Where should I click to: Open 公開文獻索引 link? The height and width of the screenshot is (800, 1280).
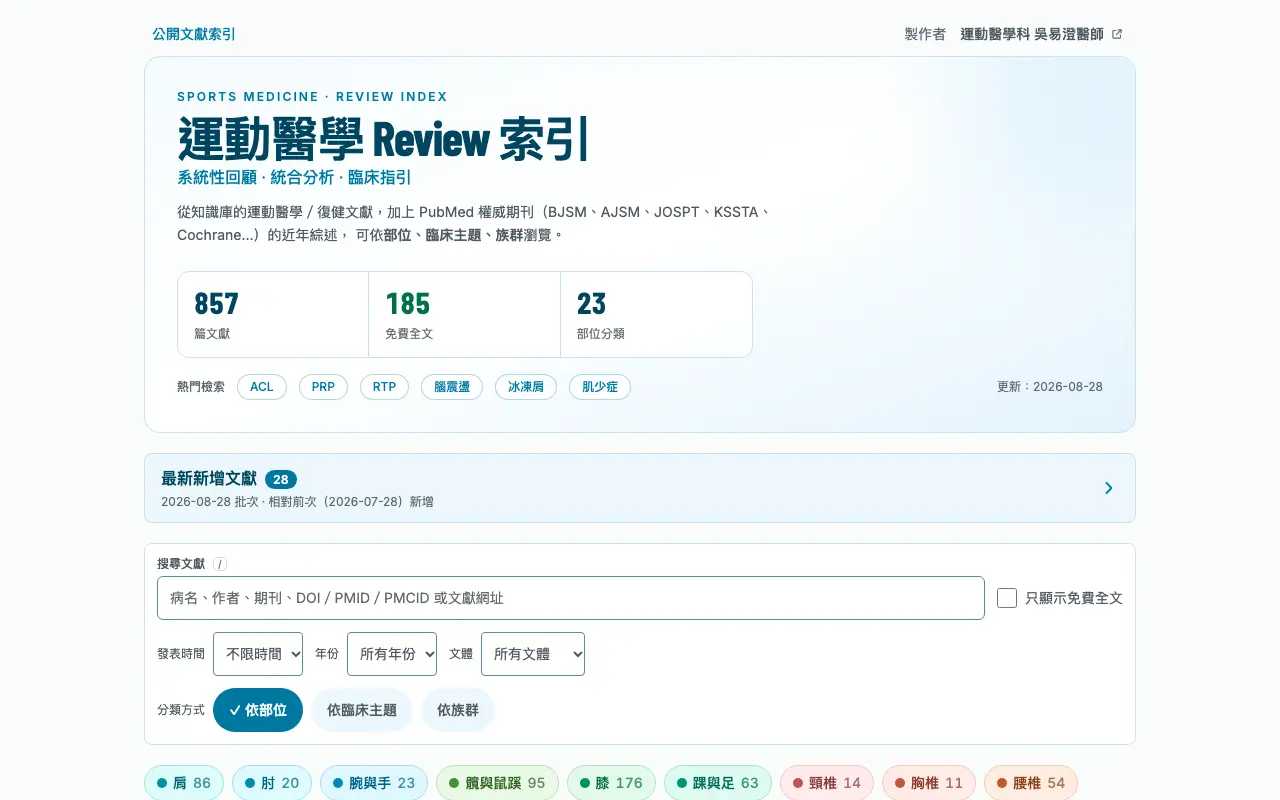click(194, 34)
